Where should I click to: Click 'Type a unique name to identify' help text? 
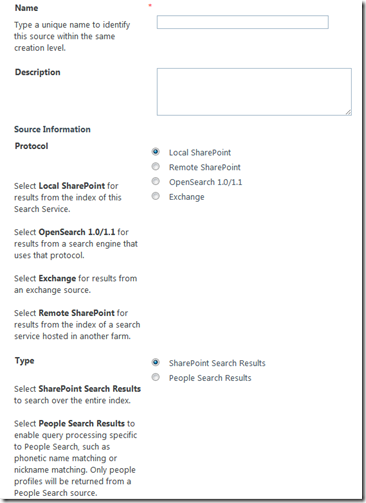click(72, 25)
